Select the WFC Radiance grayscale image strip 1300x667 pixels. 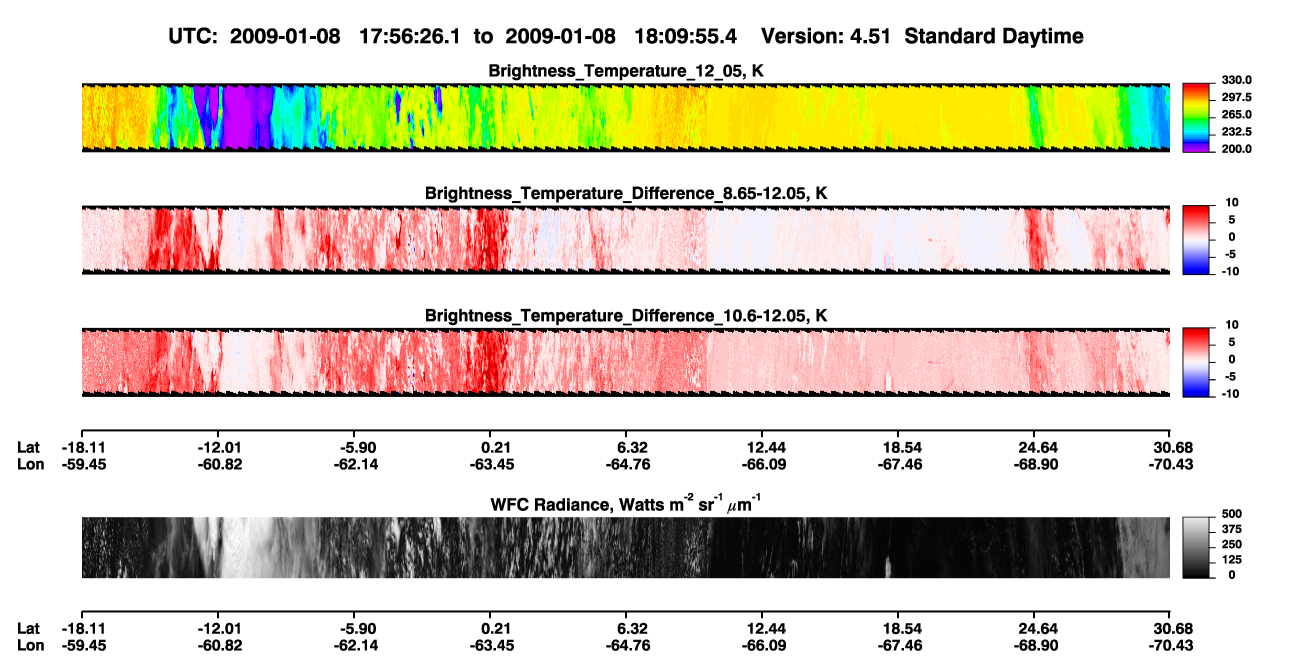tap(625, 547)
